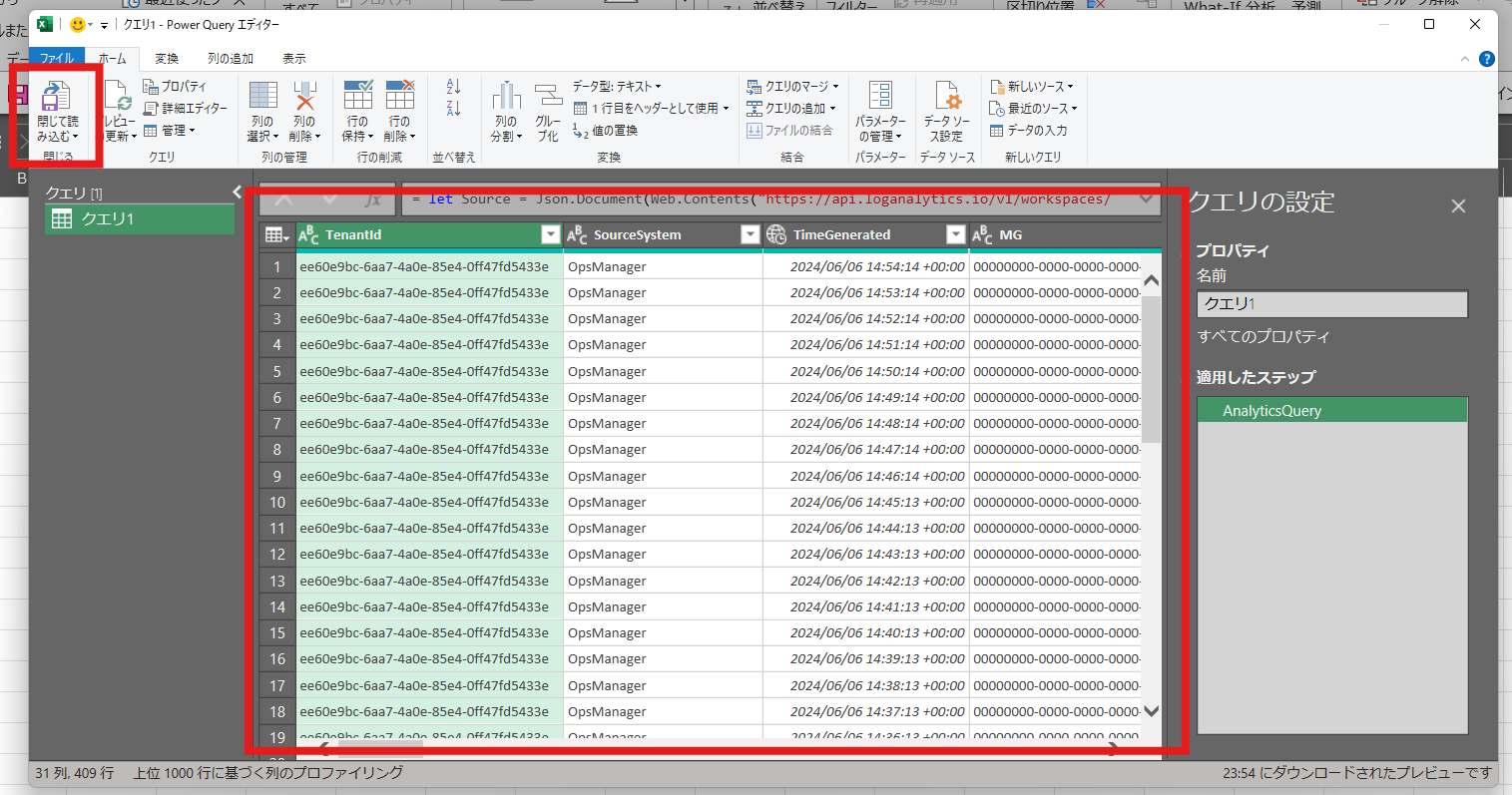Open the Manage (管理) dropdown in Query group
This screenshot has width=1512, height=795.
(x=169, y=131)
